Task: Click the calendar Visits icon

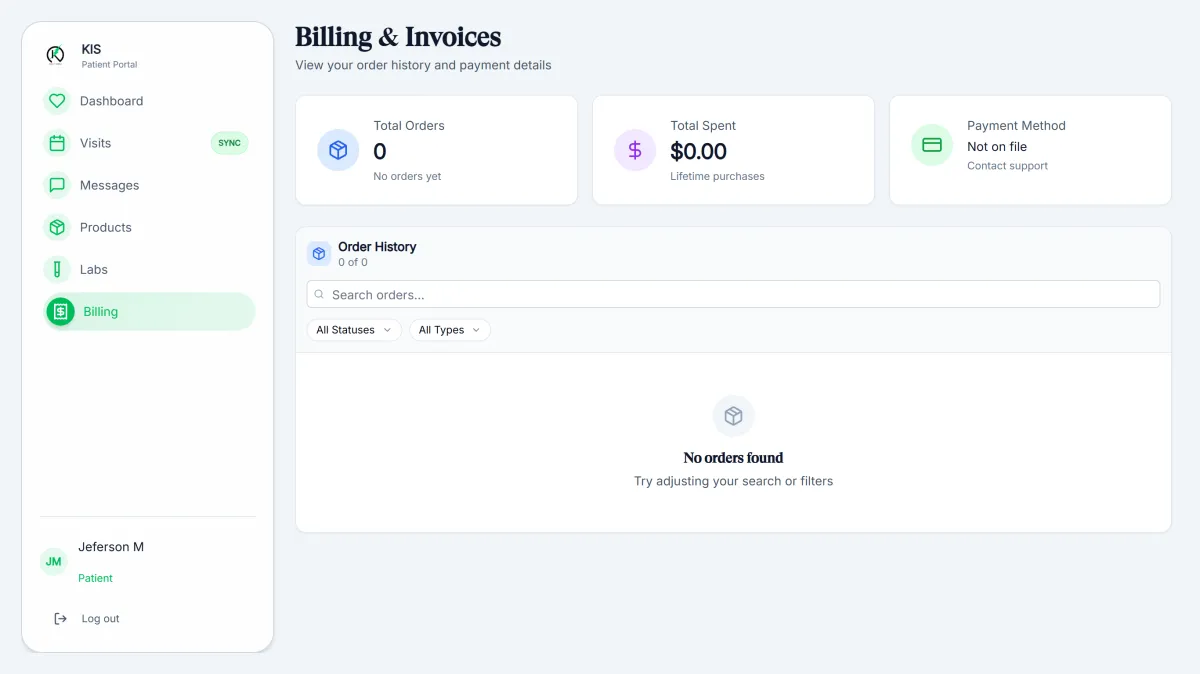Action: tap(57, 143)
